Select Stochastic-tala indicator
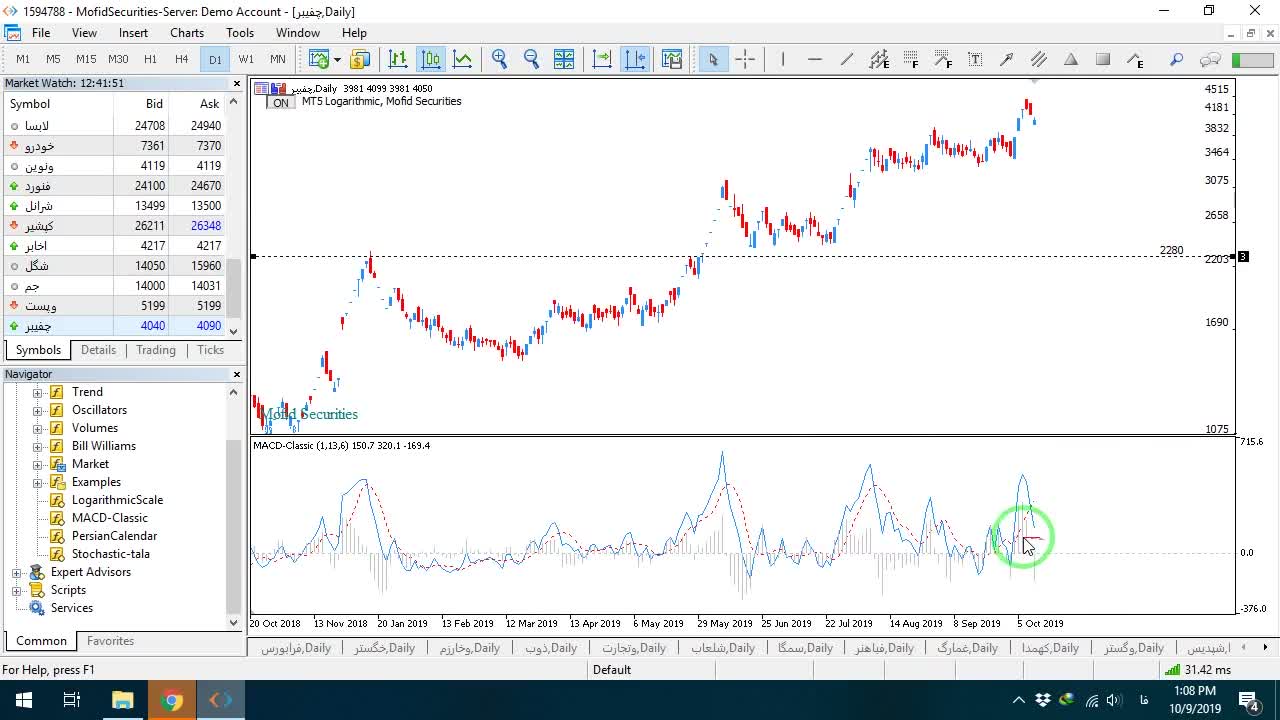 (111, 554)
